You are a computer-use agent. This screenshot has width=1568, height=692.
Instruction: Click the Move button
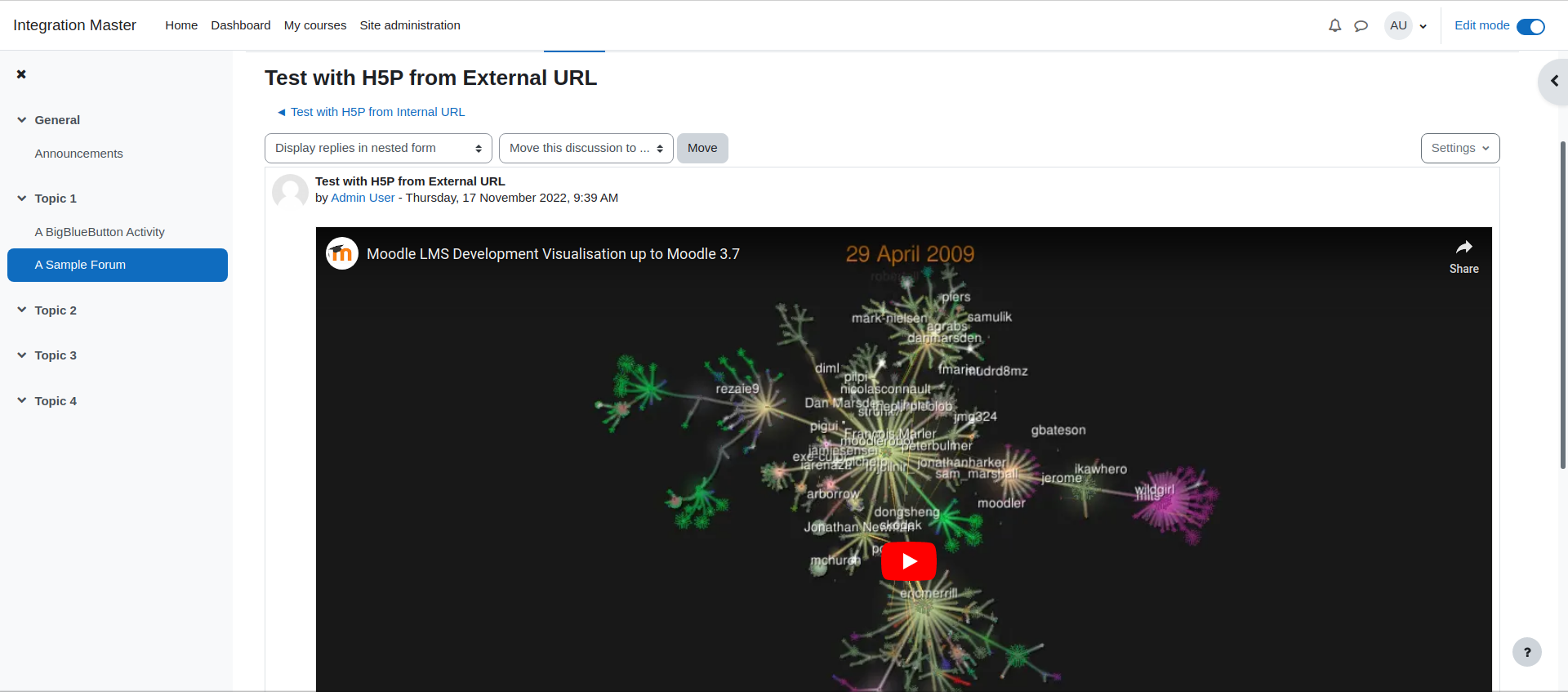(702, 148)
